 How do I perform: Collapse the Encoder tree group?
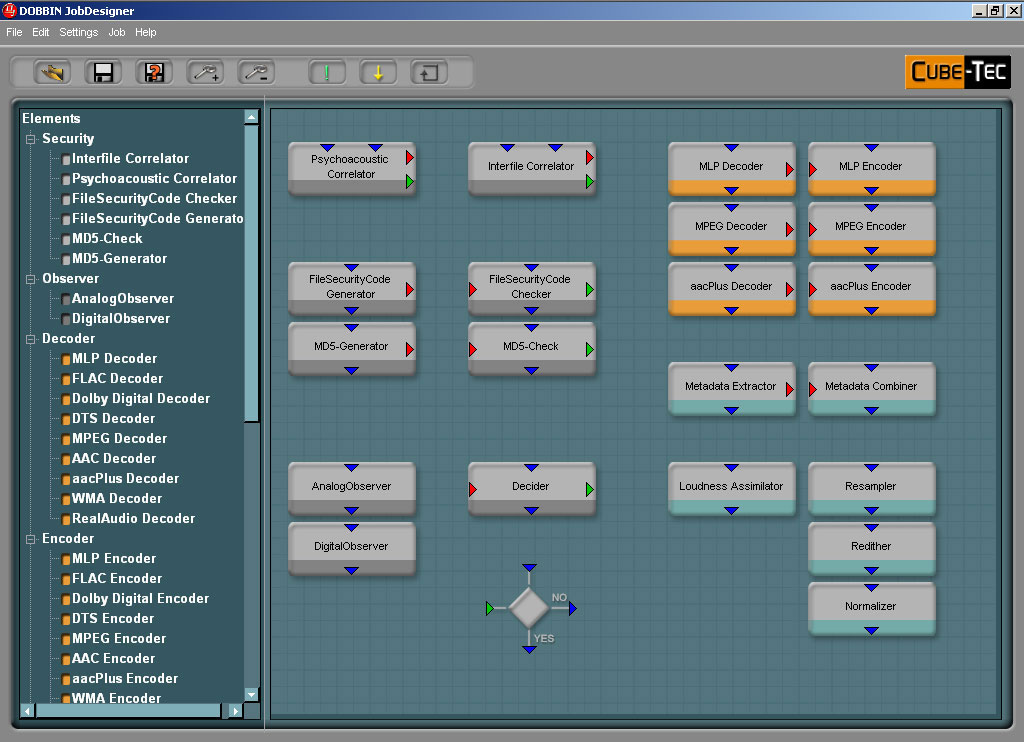pyautogui.click(x=31, y=539)
